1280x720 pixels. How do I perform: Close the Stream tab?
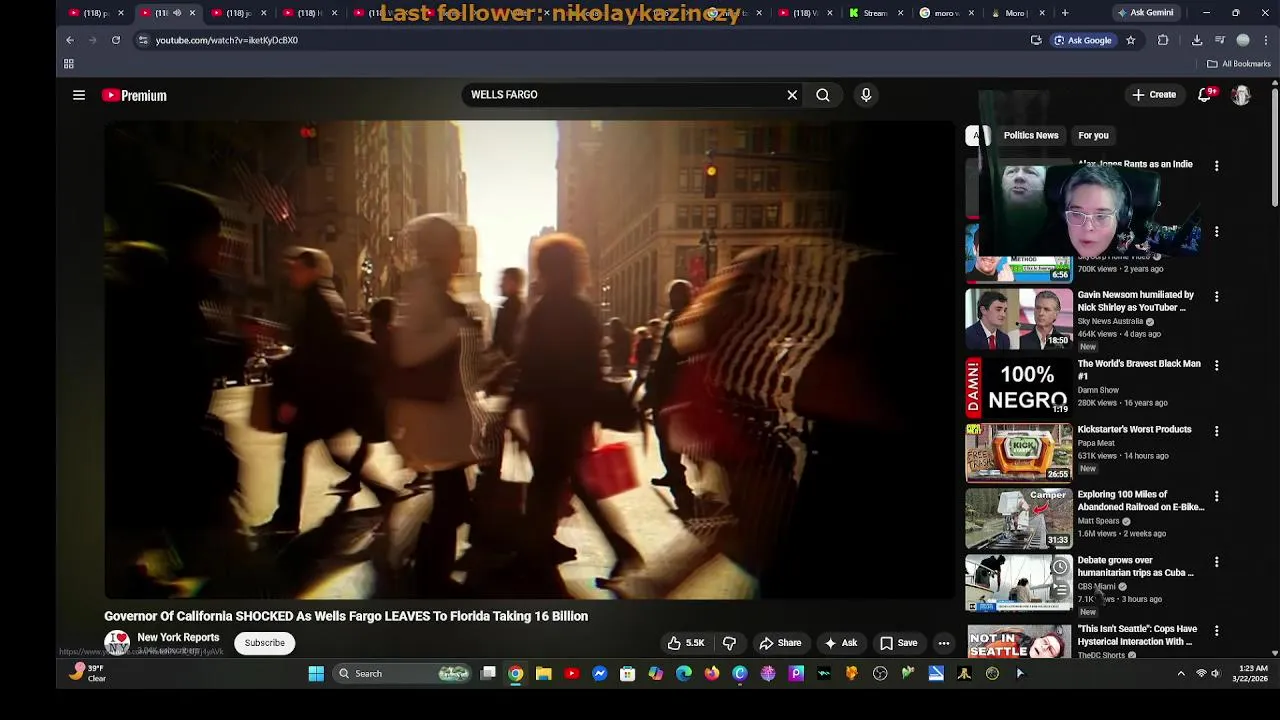[x=901, y=13]
